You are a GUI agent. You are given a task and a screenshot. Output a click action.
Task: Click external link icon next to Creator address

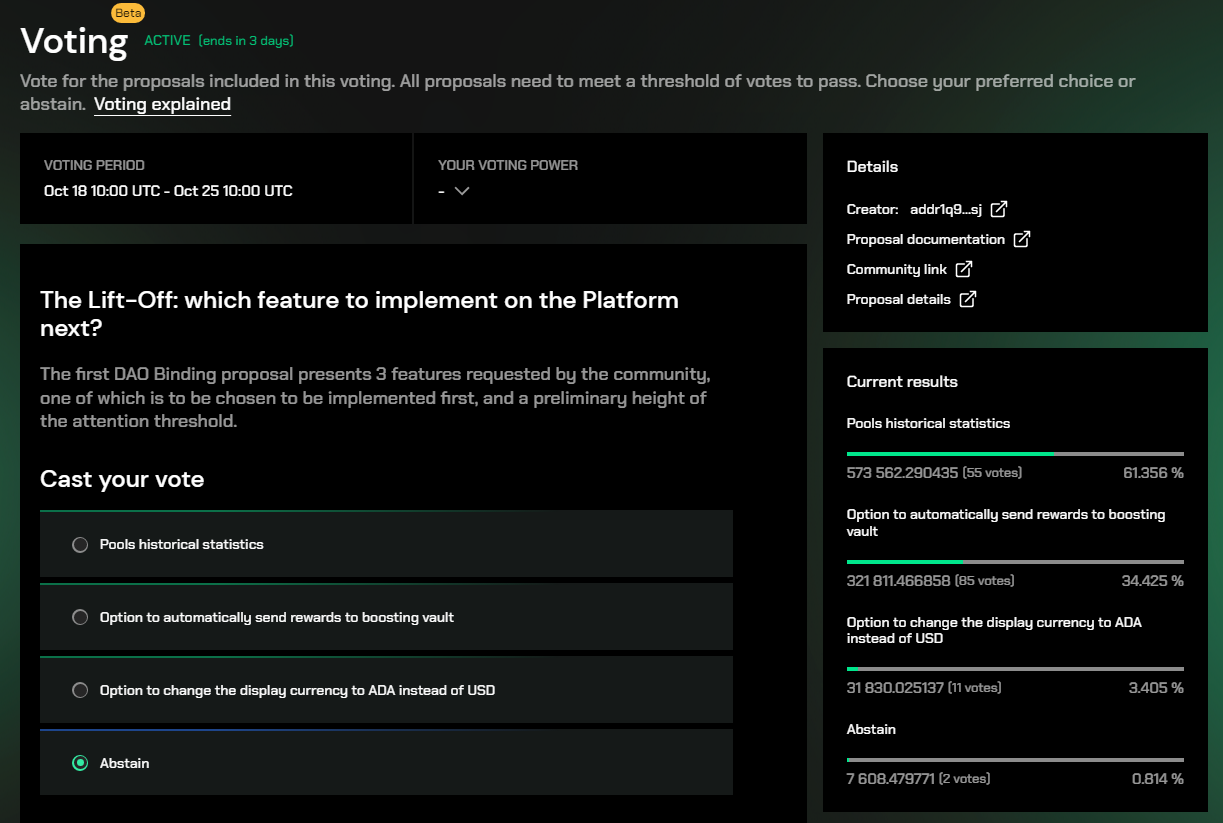[998, 209]
